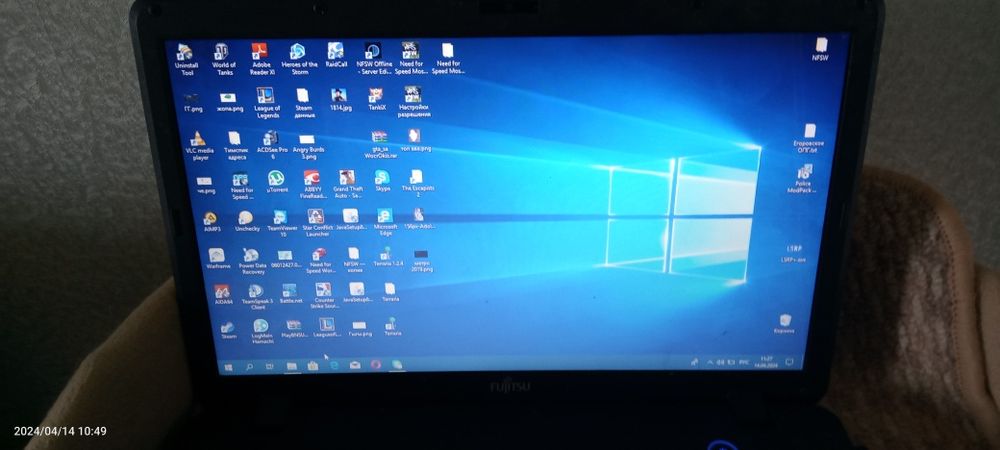Open the Battle.net launcher shortcut

(x=291, y=294)
